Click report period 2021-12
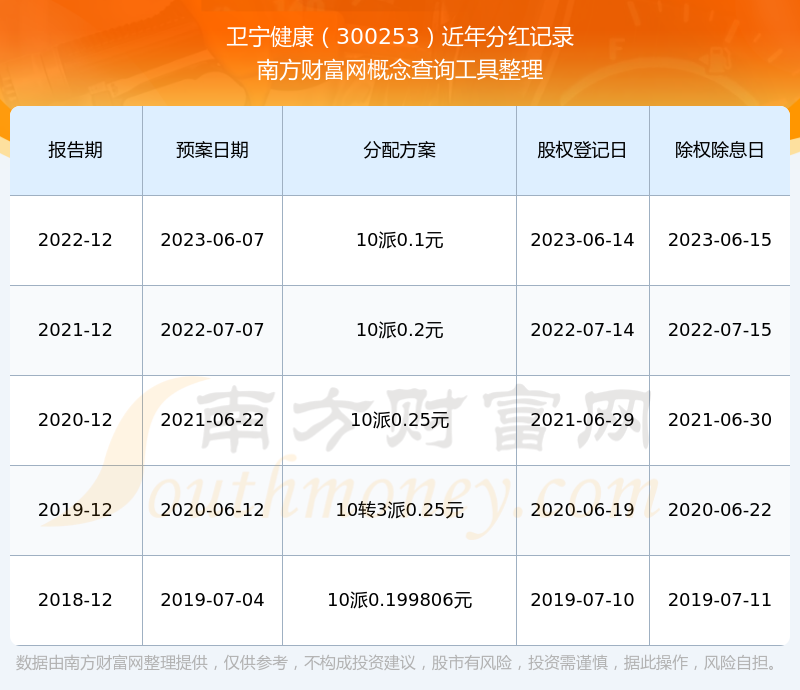800x690 pixels. (x=76, y=330)
